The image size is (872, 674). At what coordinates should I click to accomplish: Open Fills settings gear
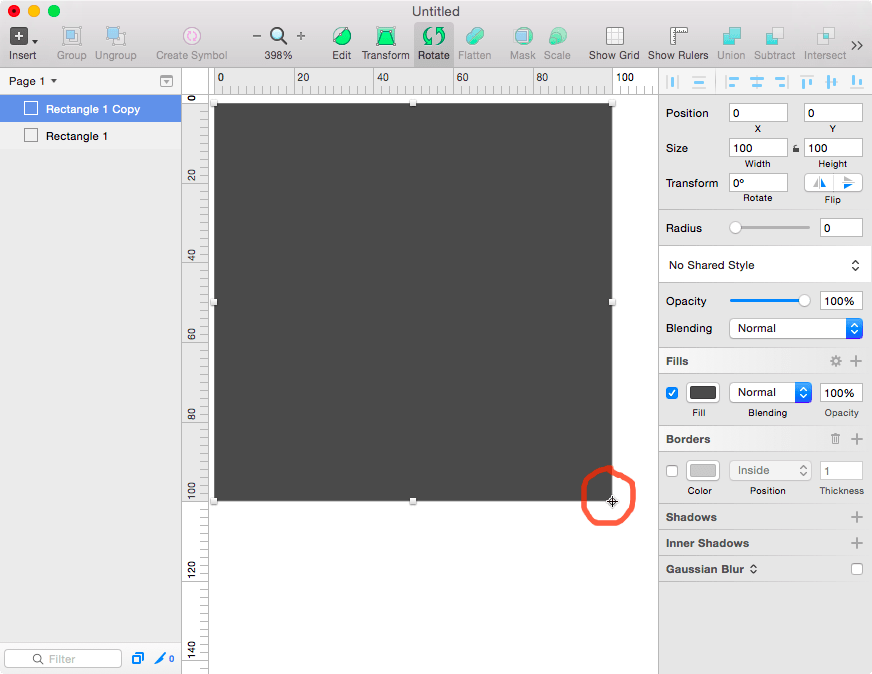[835, 361]
